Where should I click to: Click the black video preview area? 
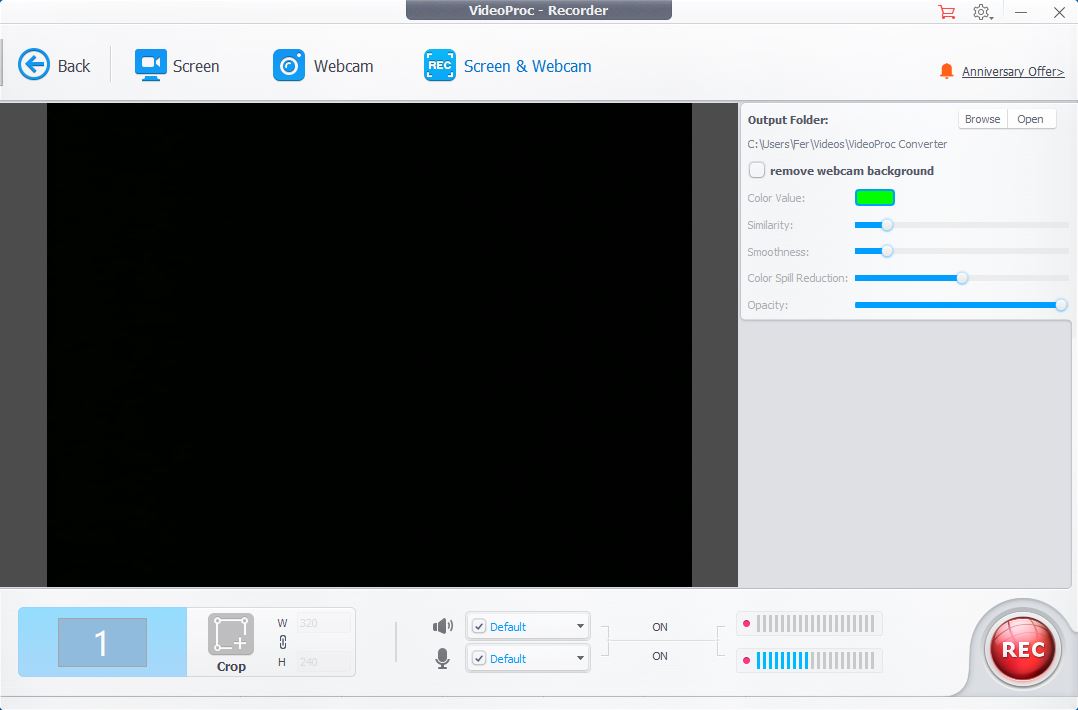click(369, 345)
